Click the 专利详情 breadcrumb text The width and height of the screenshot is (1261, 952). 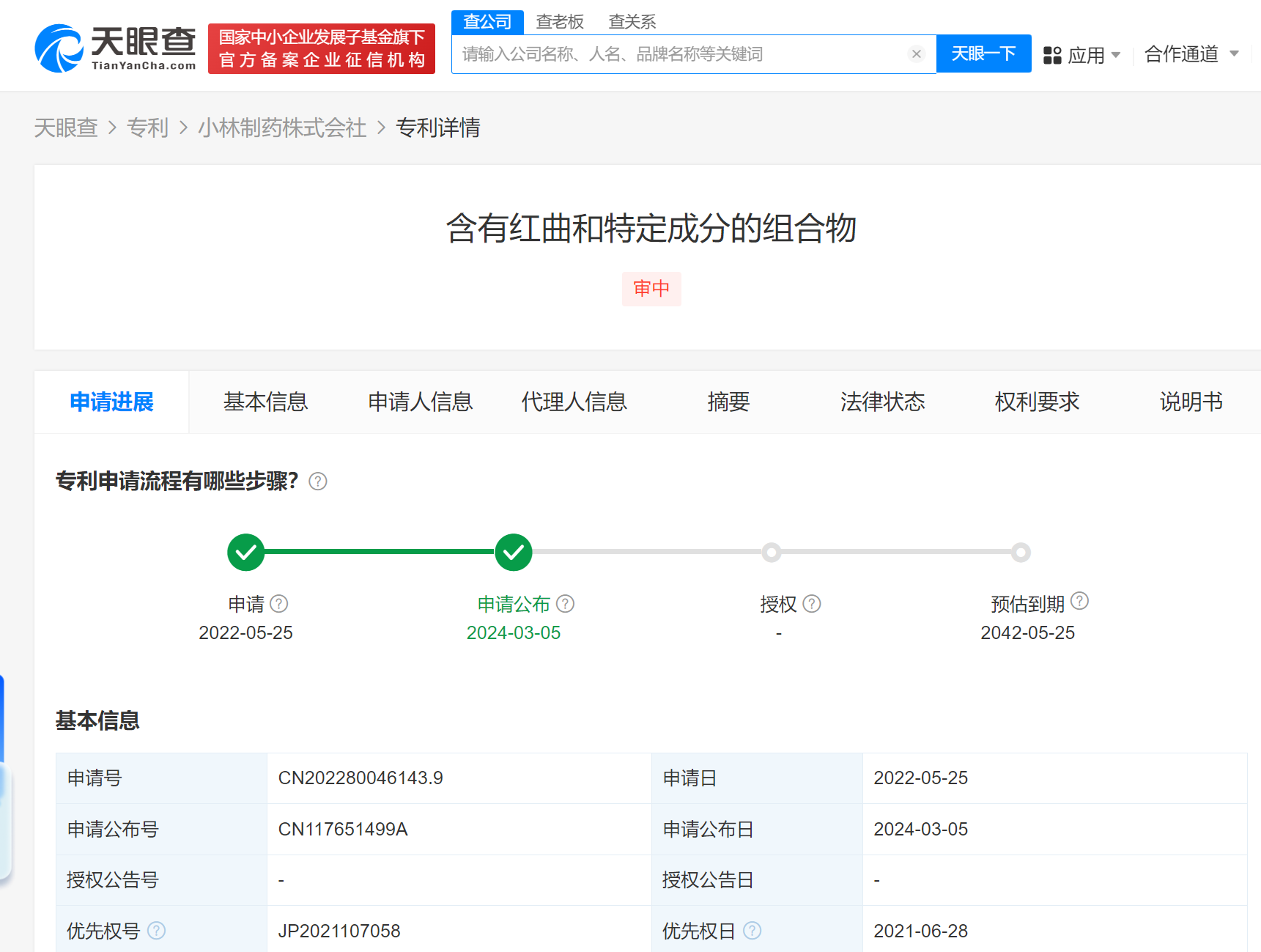click(x=438, y=128)
